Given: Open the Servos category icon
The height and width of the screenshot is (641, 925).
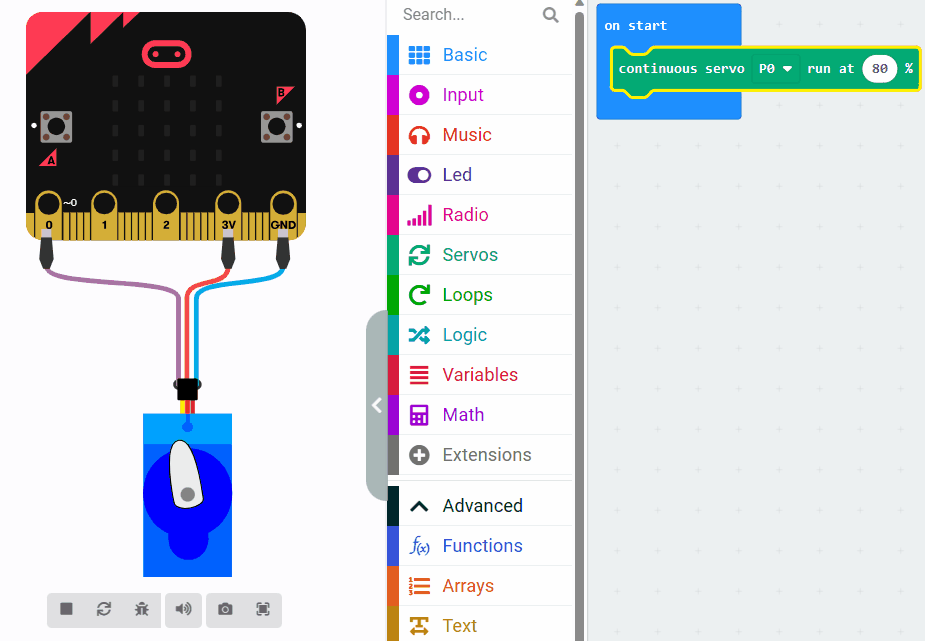Looking at the screenshot, I should (420, 254).
